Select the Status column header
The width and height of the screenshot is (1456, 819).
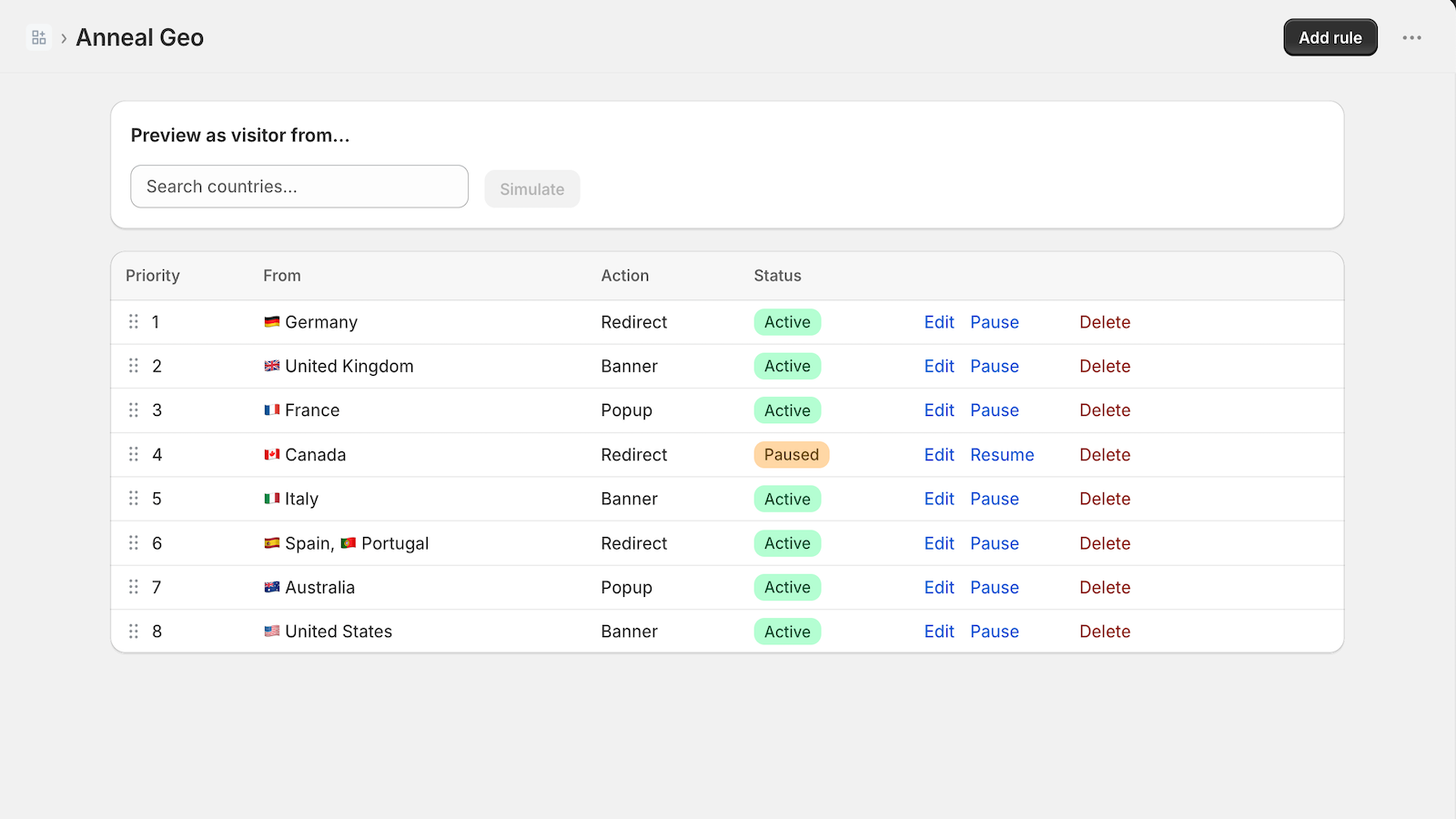777,276
